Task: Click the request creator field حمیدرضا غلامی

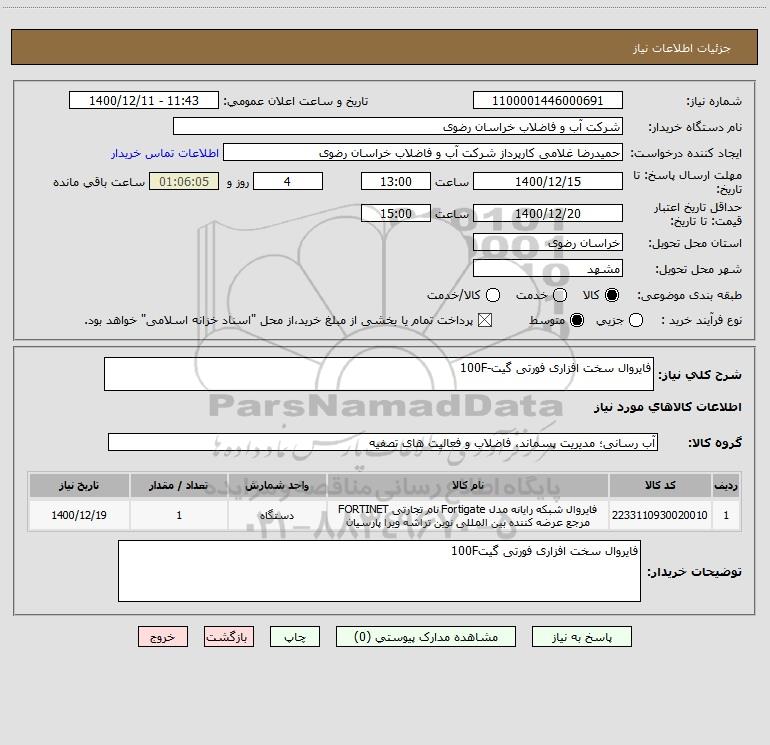Action: point(423,152)
